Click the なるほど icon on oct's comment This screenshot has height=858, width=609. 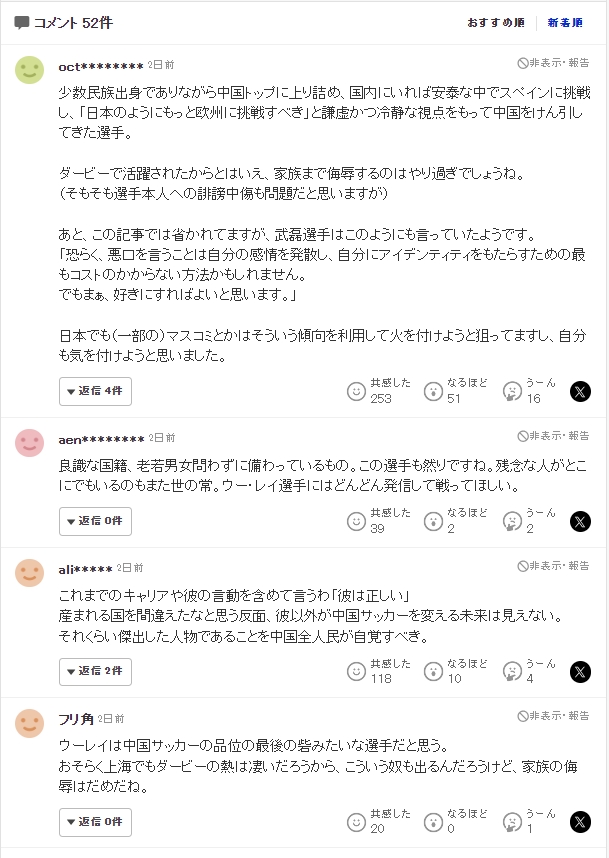point(433,391)
